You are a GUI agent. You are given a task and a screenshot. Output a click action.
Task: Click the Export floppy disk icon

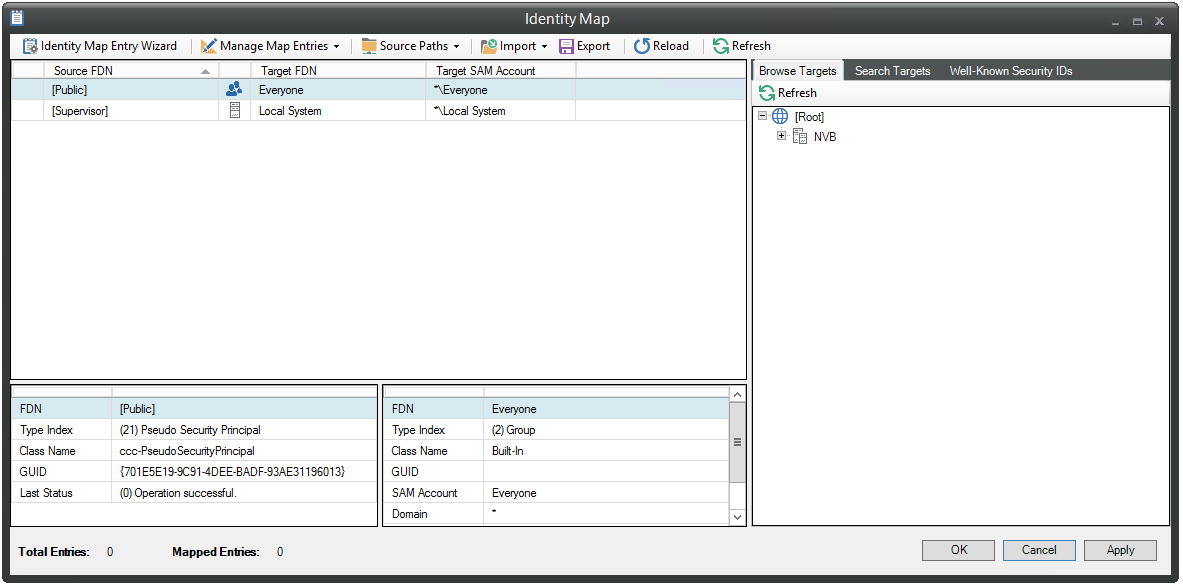(567, 46)
